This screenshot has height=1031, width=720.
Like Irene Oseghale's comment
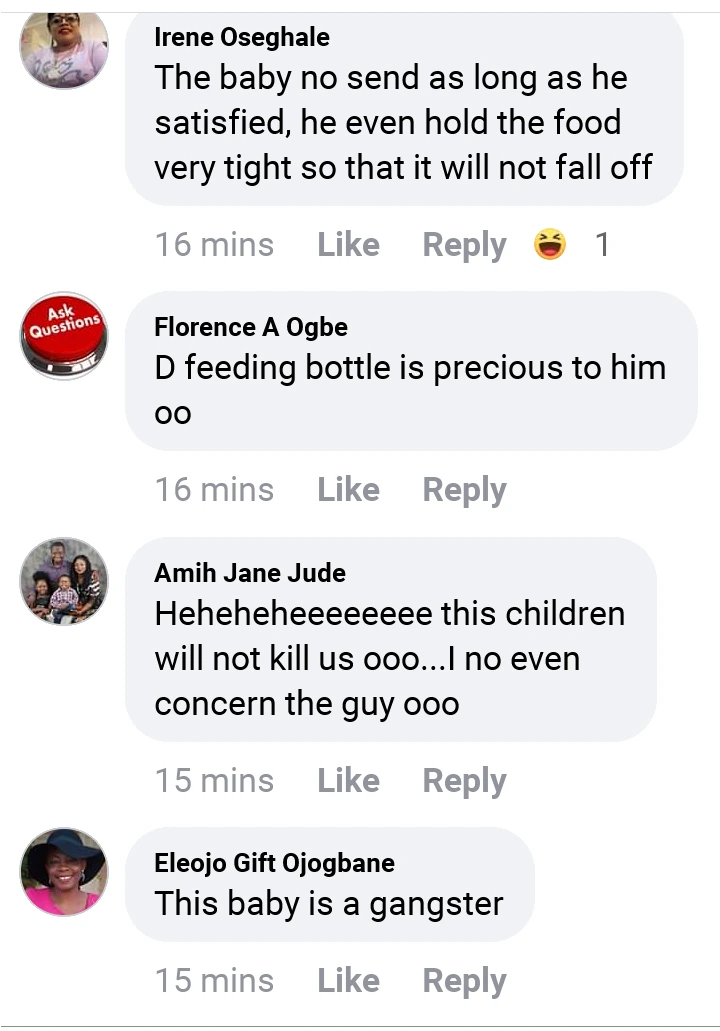pos(348,245)
